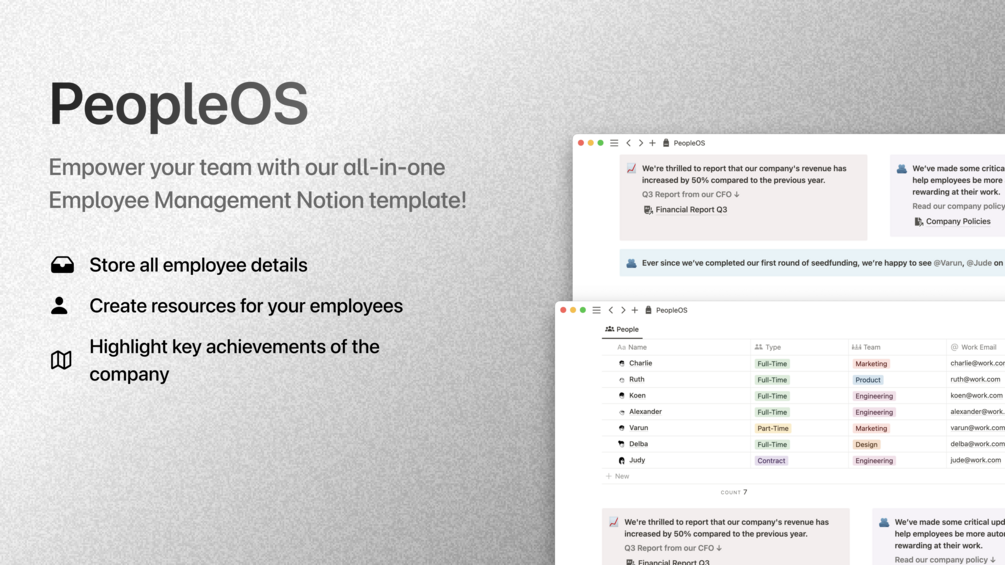Open the Team column header menu

tap(866, 347)
